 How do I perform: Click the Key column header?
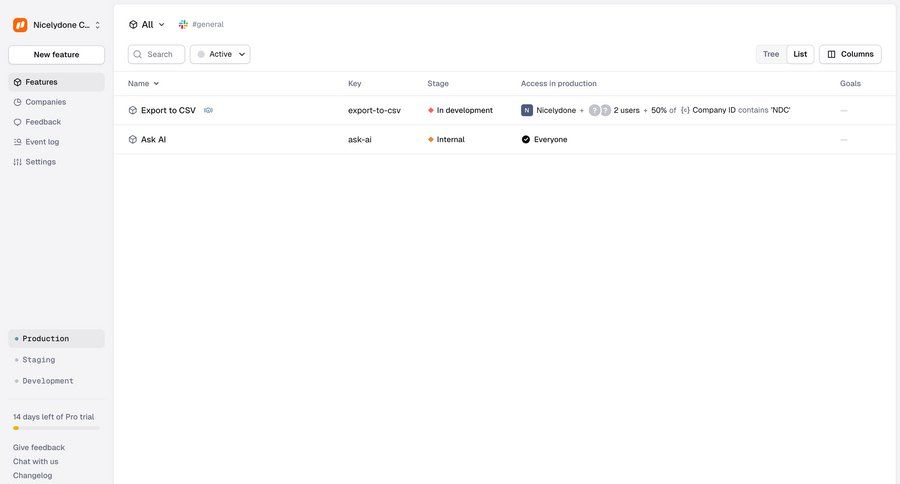355,83
